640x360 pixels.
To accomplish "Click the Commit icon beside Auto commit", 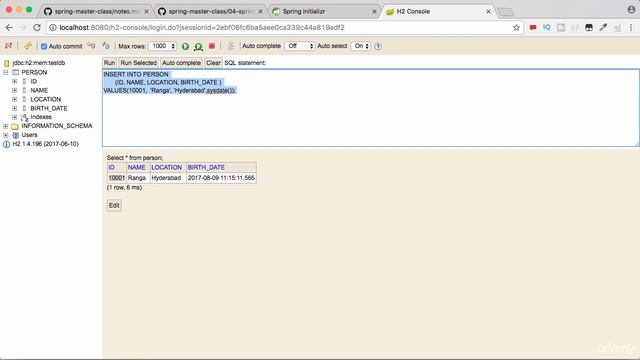I will (x=91, y=46).
